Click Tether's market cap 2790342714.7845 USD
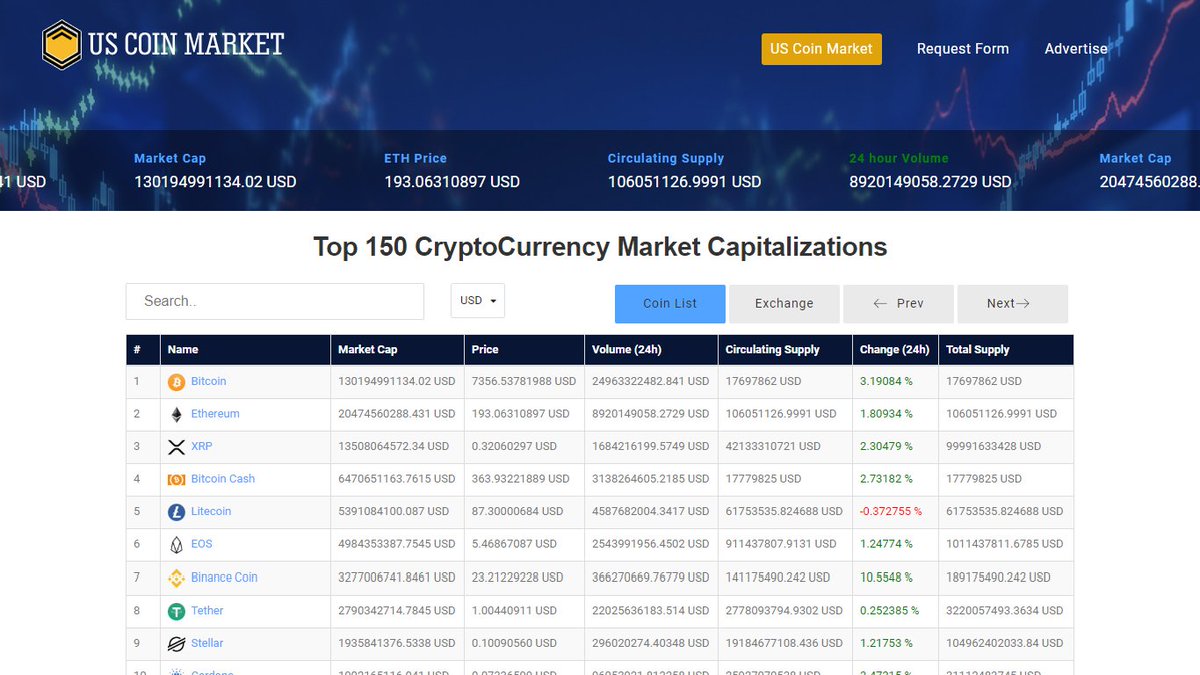 pyautogui.click(x=397, y=610)
